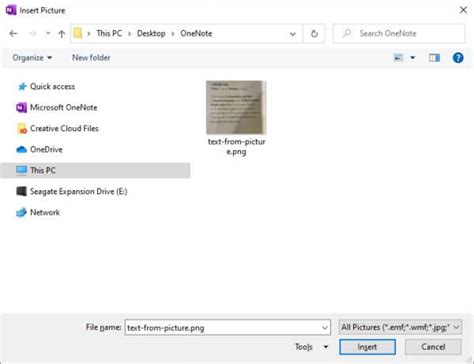Click the Cancel button

[x=433, y=347]
